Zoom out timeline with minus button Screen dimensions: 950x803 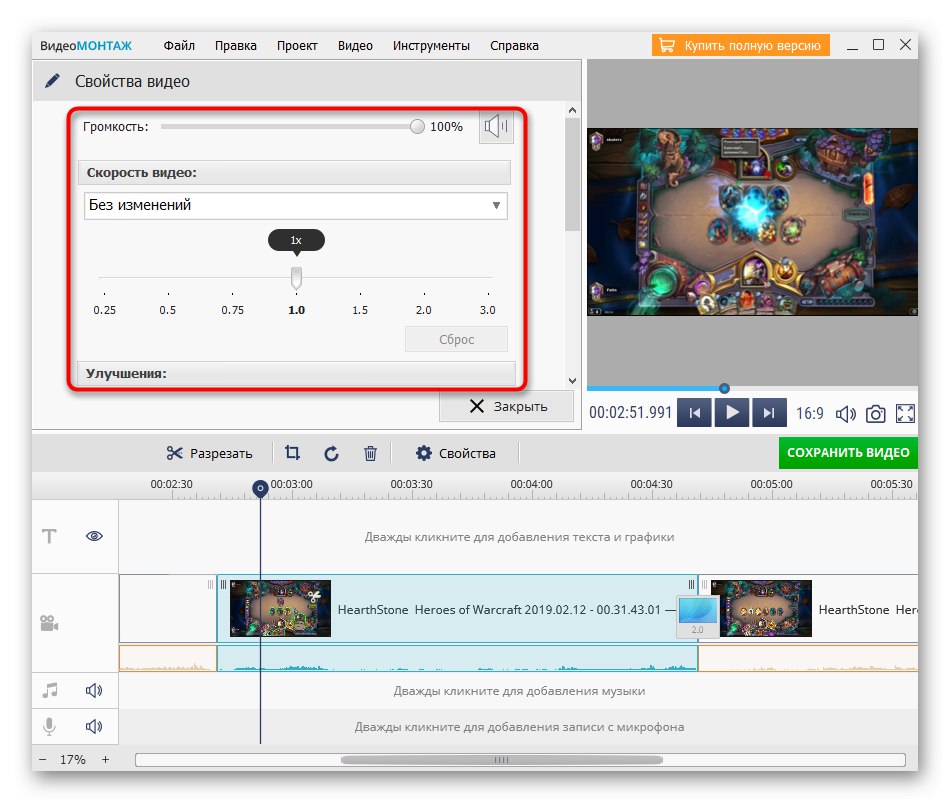pyautogui.click(x=42, y=760)
